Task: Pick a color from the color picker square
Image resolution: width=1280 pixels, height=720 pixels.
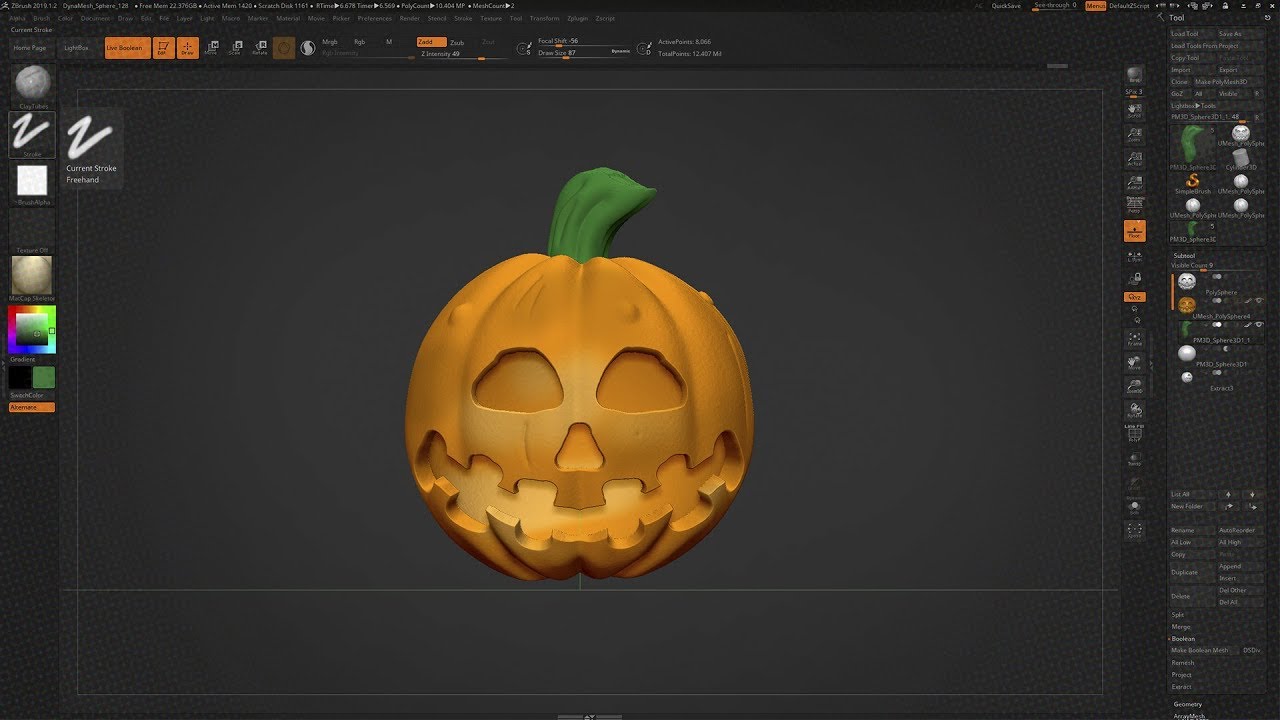Action: click(32, 330)
